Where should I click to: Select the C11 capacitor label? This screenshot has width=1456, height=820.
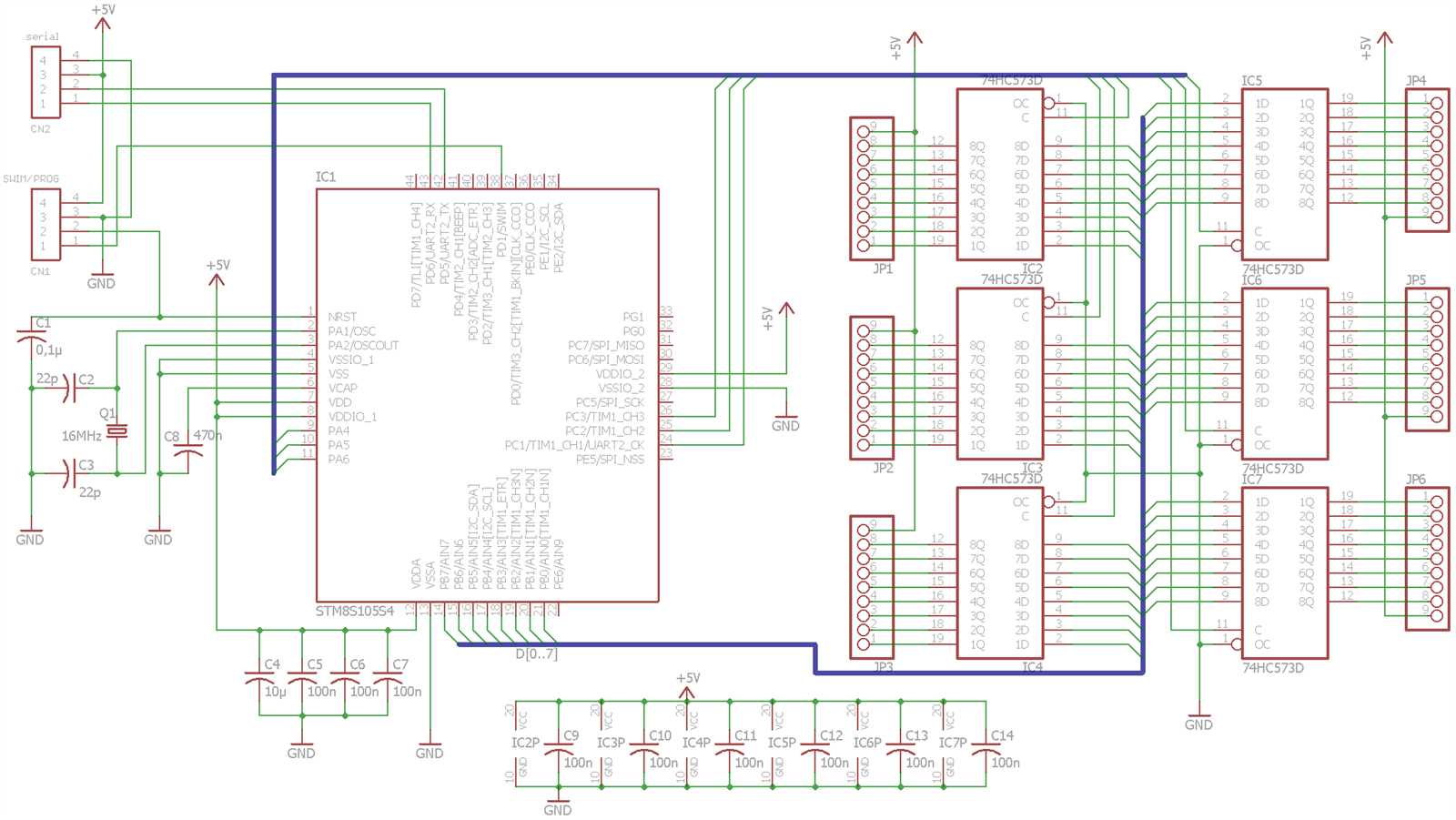pos(745,735)
